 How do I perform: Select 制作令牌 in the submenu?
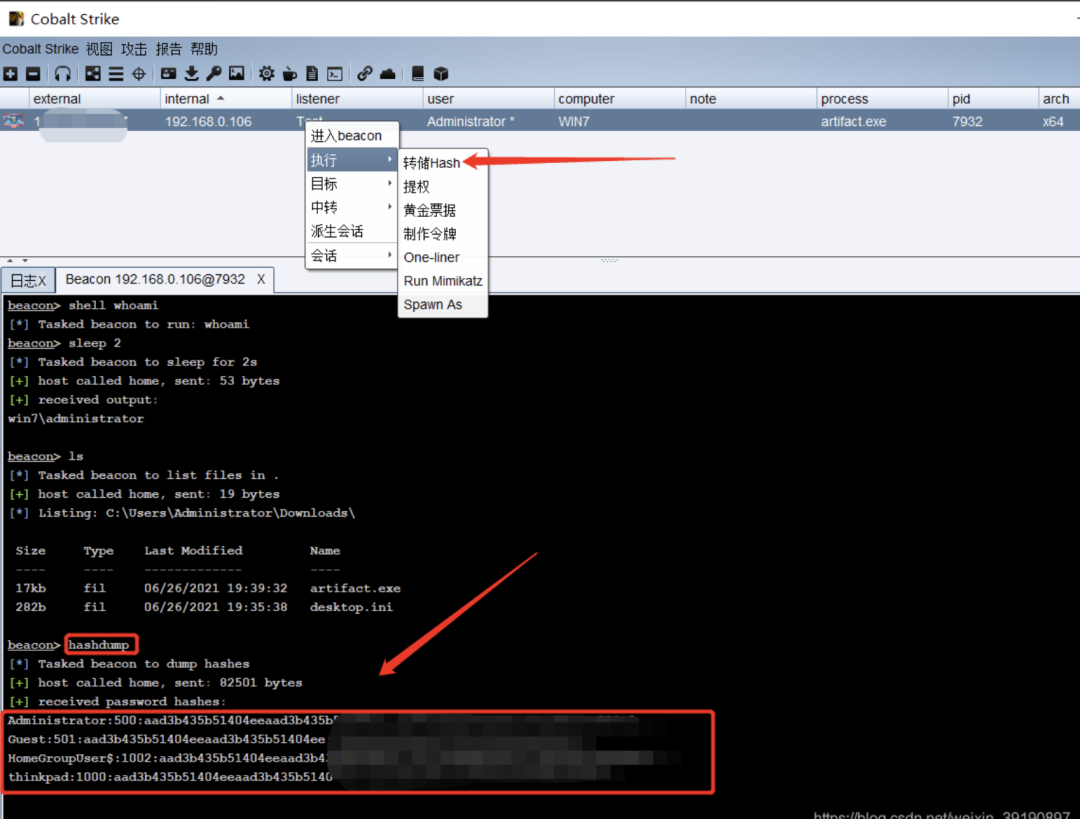(x=443, y=234)
